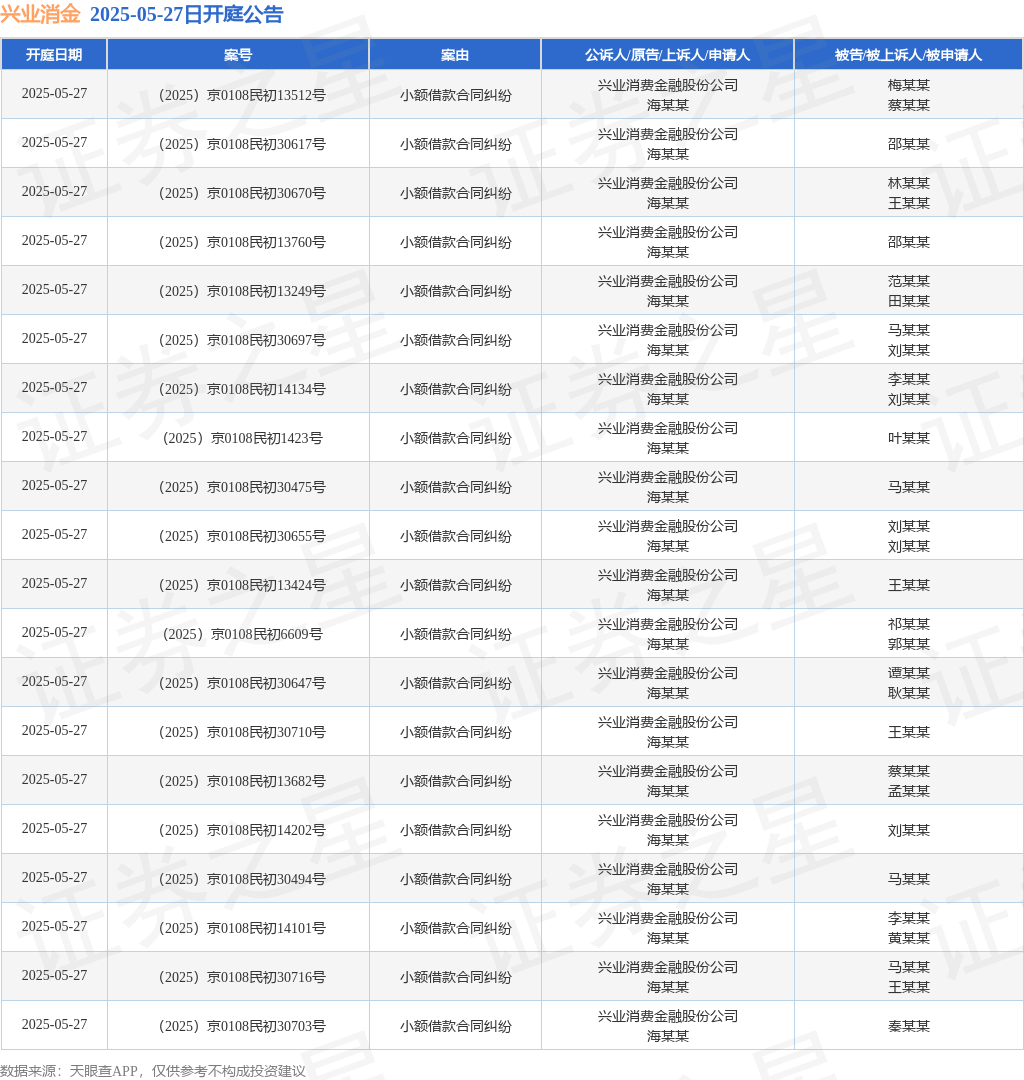Image resolution: width=1024 pixels, height=1080 pixels.
Task: Click case number 京0108民初13682号
Action: [x=266, y=780]
